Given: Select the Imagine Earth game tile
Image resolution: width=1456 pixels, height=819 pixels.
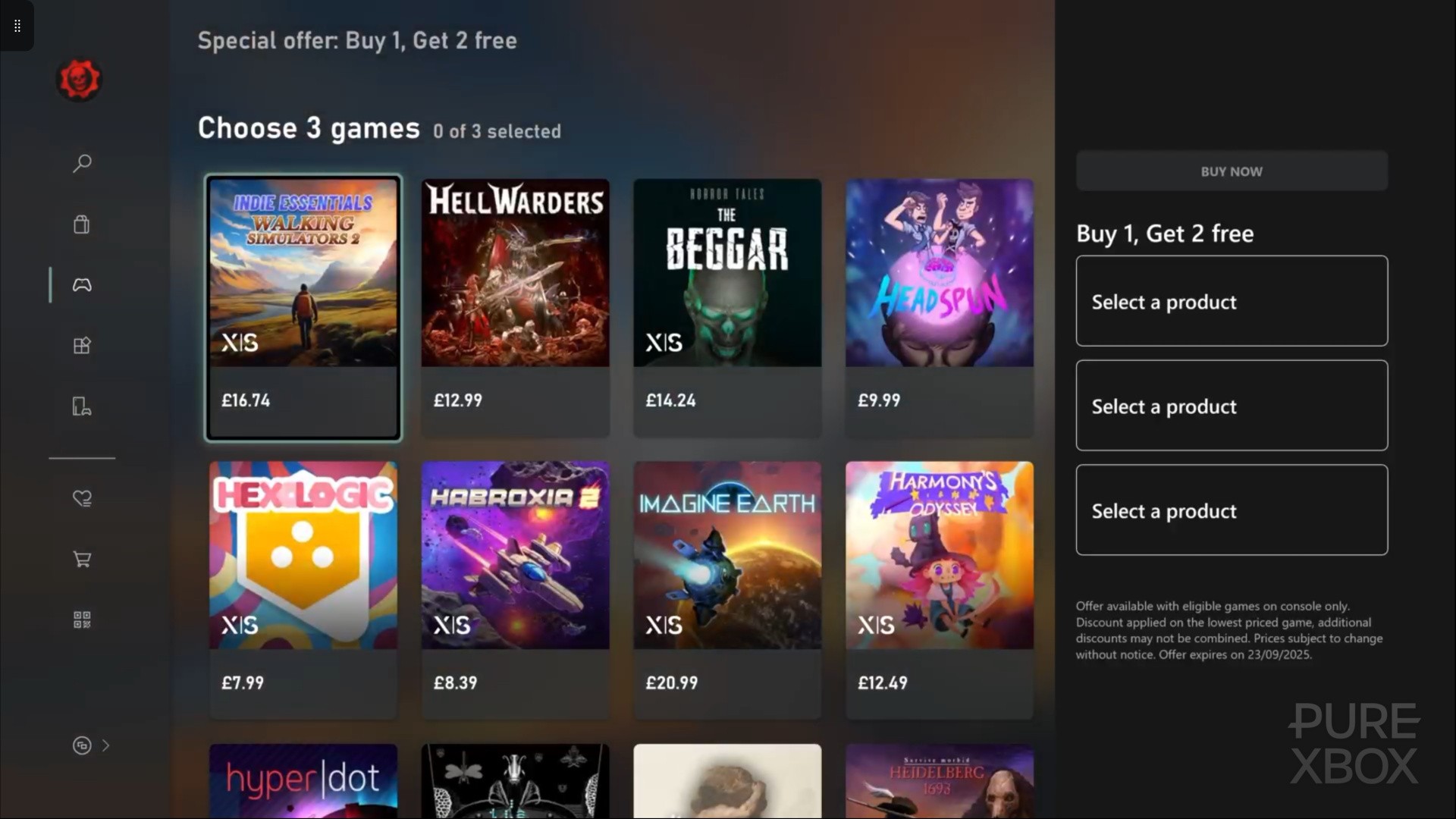Looking at the screenshot, I should pyautogui.click(x=727, y=590).
